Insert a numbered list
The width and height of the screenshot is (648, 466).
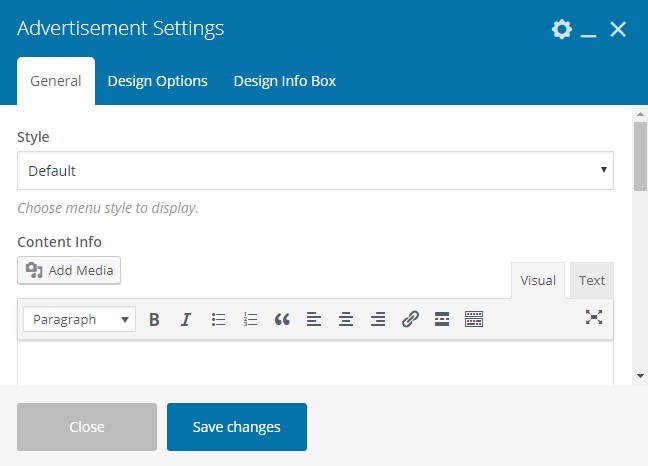[x=250, y=319]
